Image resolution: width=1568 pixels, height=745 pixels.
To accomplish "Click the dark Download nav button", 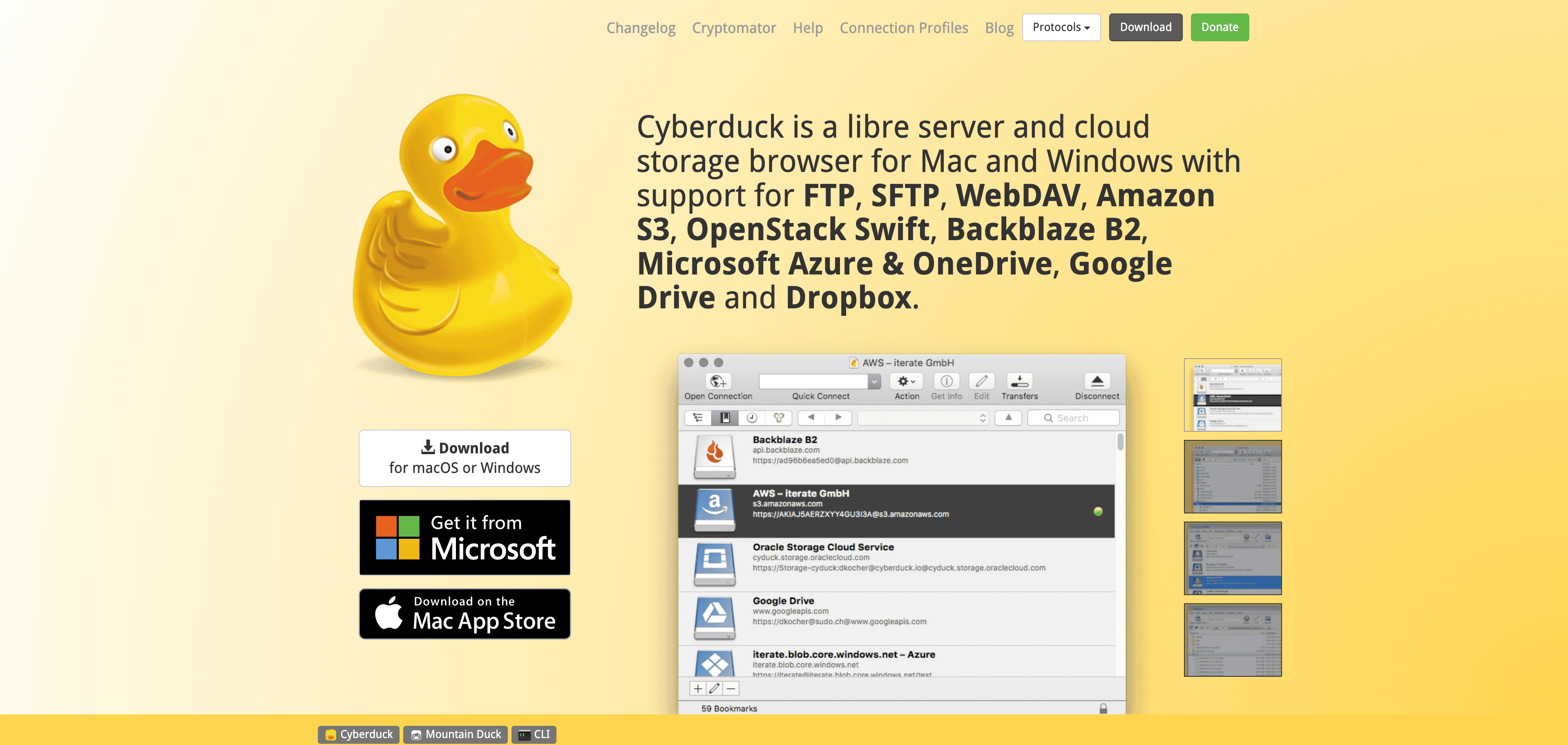I will [1145, 27].
